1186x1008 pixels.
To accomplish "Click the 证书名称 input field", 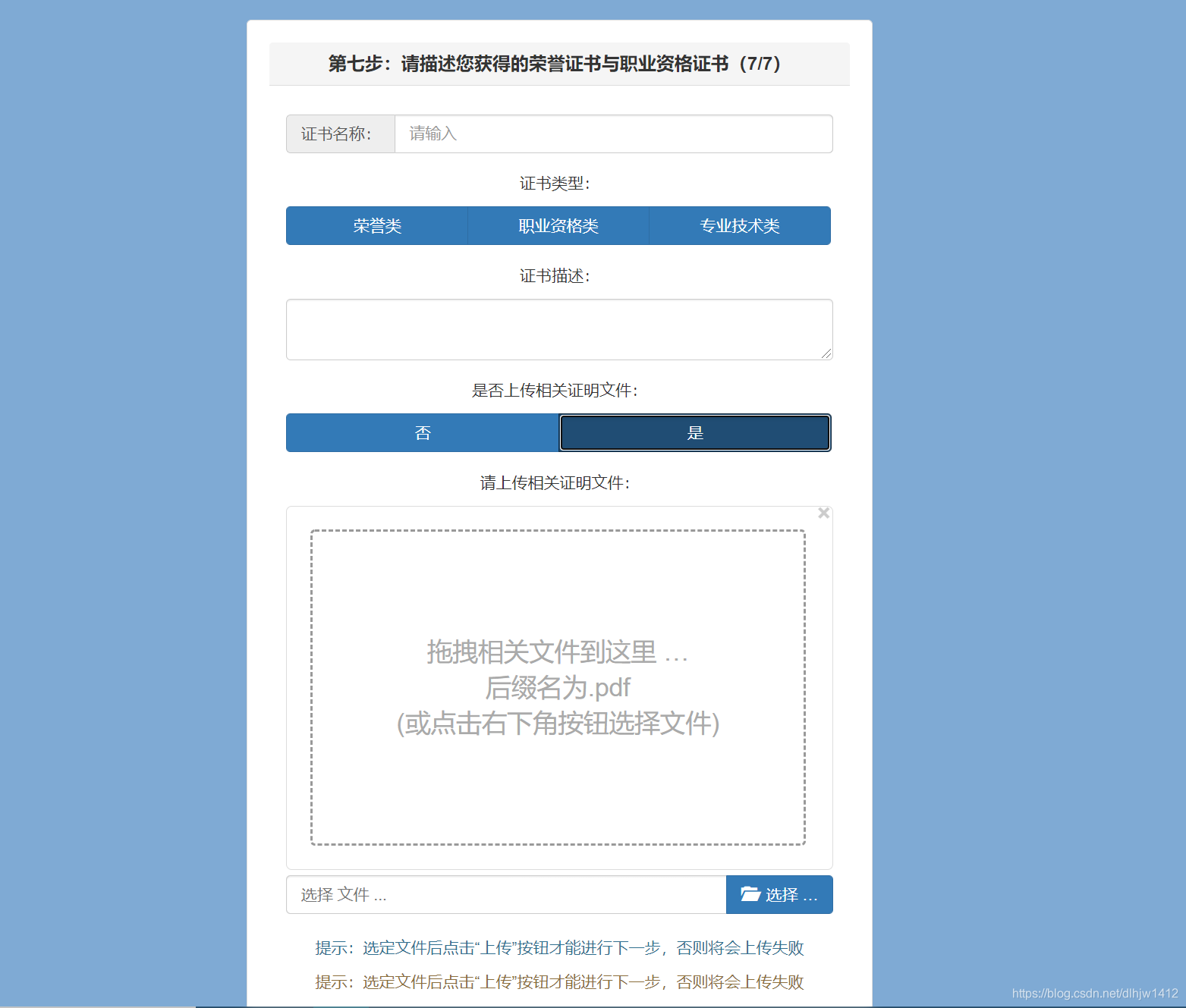I will [x=613, y=133].
